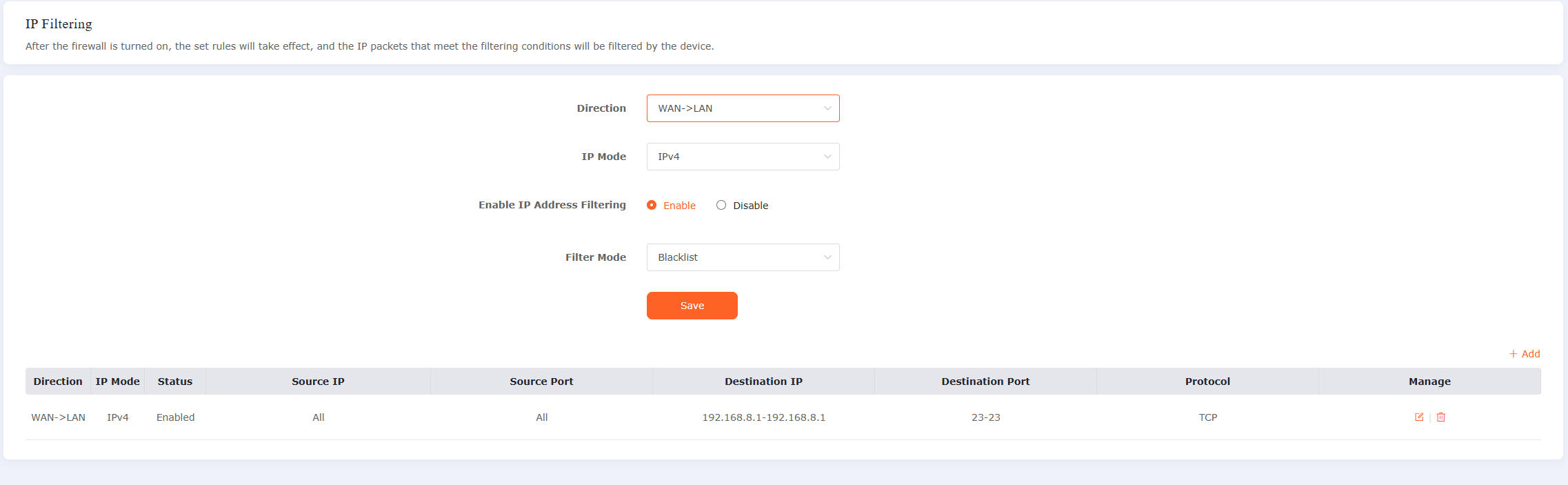Expand the IP Mode dropdown
The image size is (1568, 485).
click(x=743, y=157)
